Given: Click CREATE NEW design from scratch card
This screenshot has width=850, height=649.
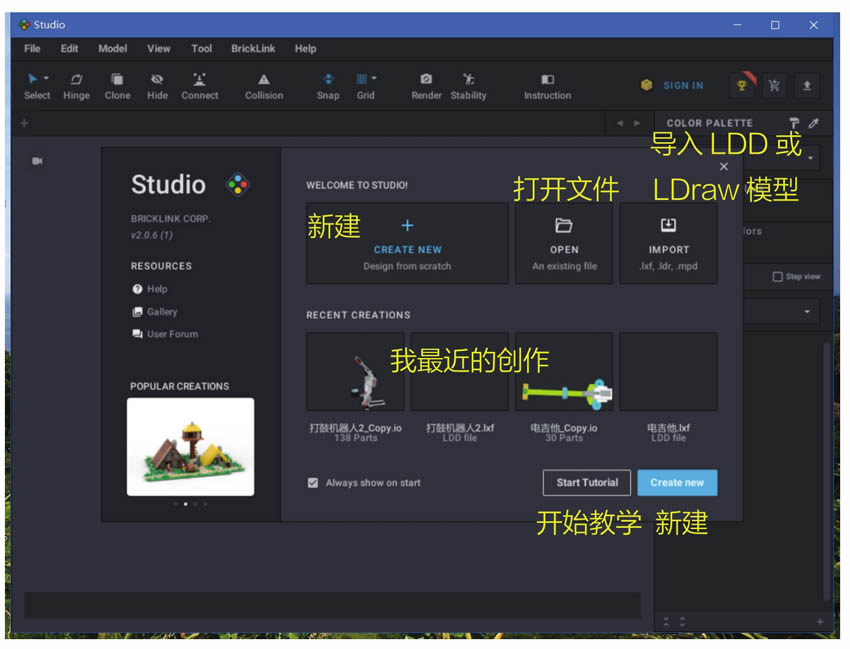Looking at the screenshot, I should coord(407,243).
